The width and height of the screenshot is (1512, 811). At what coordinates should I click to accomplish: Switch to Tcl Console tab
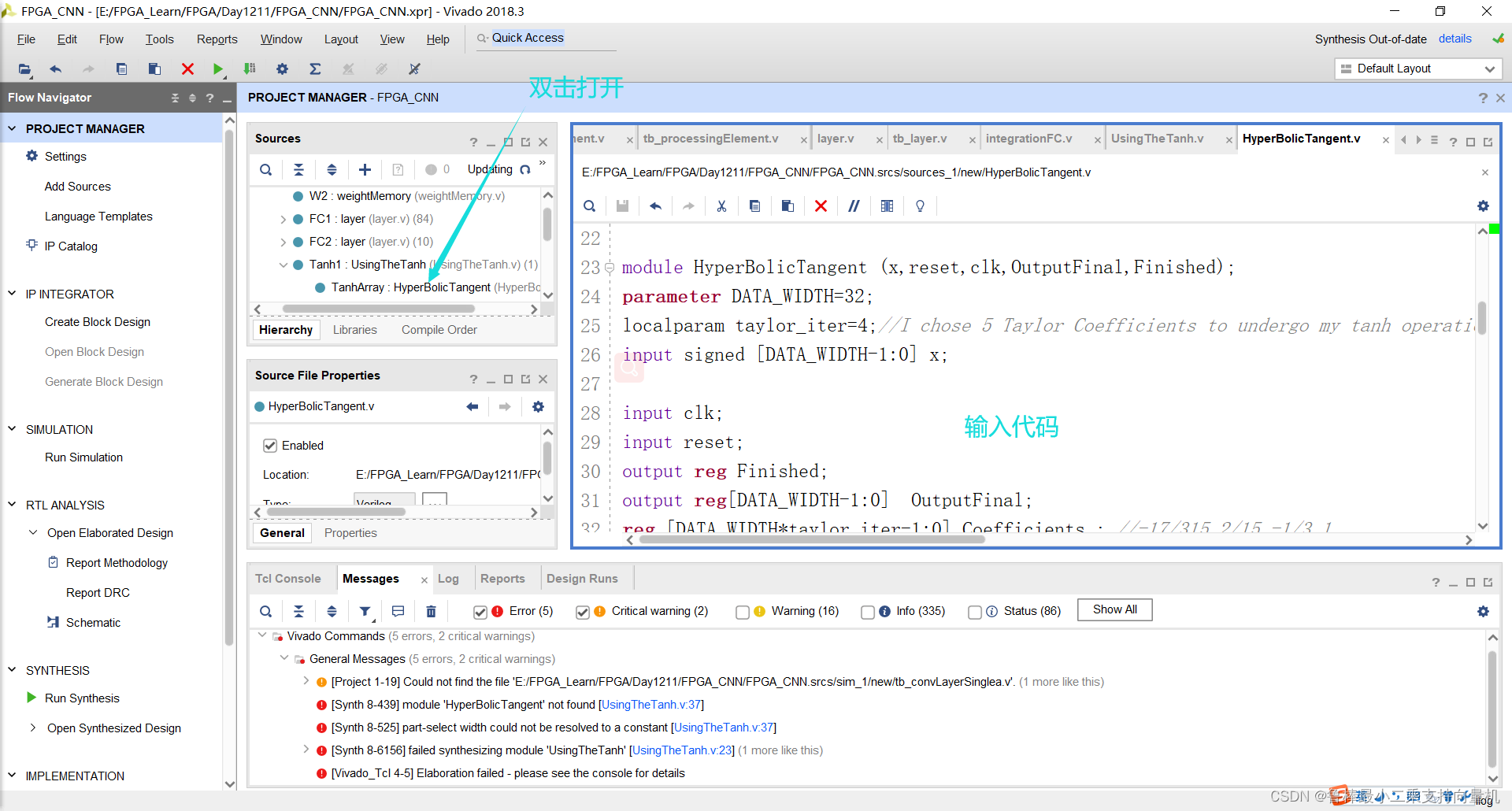click(x=287, y=579)
